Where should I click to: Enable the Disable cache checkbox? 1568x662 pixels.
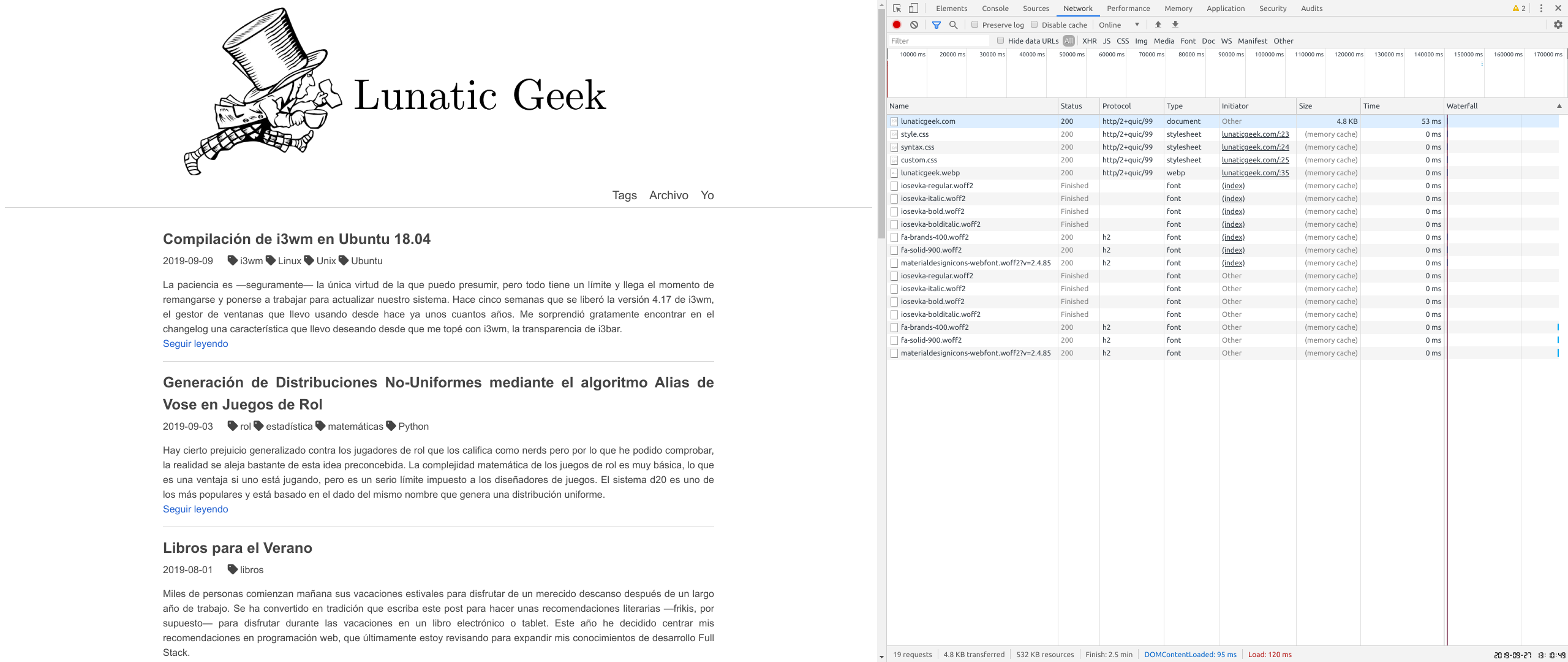point(1034,25)
